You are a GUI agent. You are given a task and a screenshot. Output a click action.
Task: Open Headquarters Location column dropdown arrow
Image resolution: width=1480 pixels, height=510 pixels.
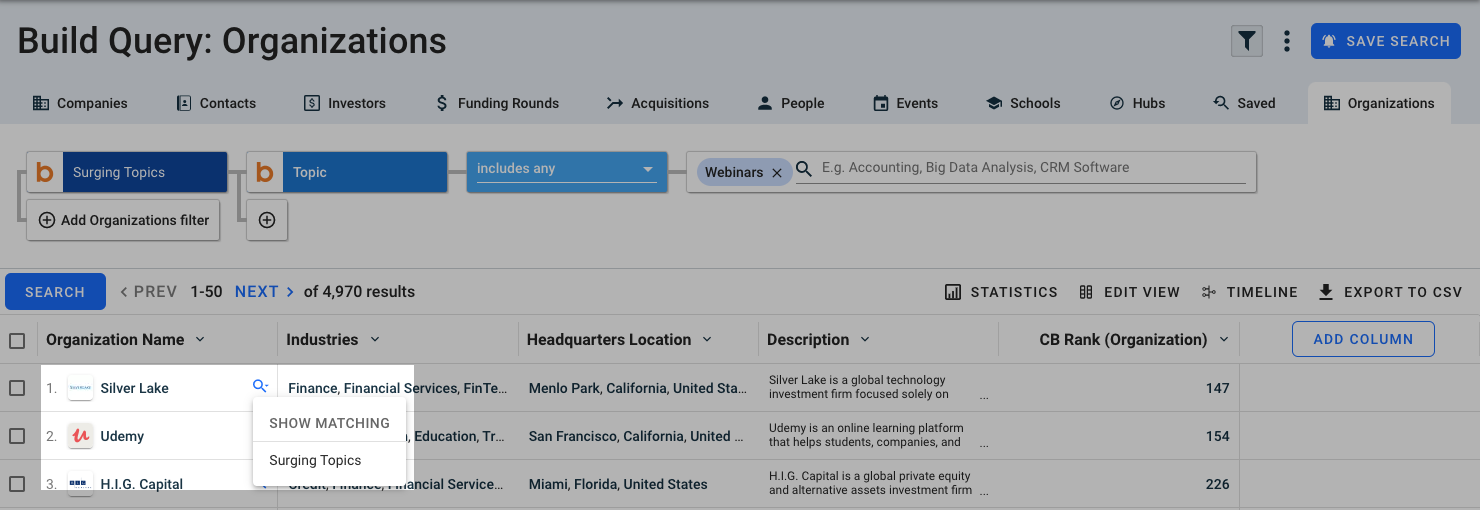coord(707,340)
